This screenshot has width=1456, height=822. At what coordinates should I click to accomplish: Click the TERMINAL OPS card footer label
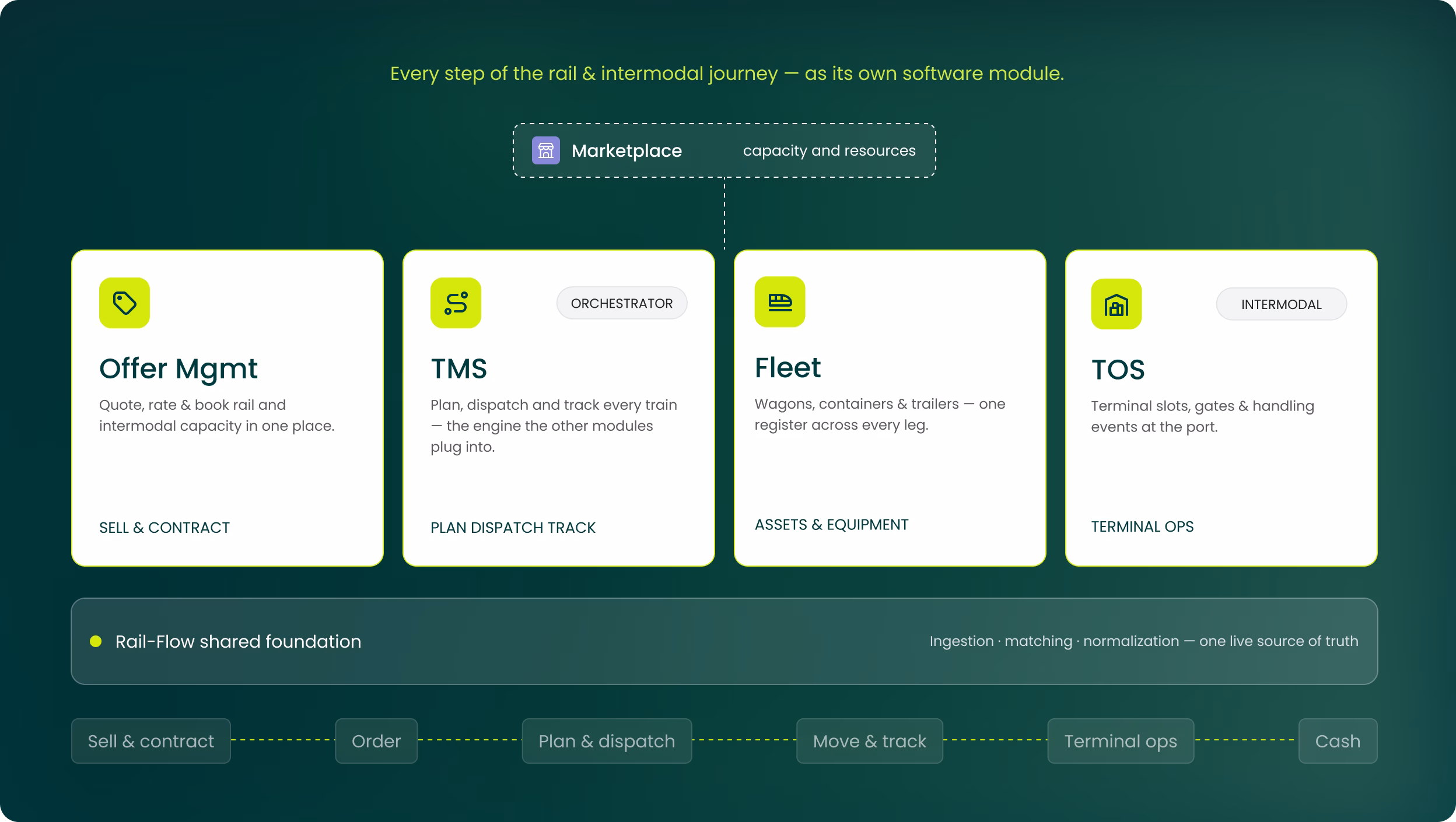pyautogui.click(x=1142, y=527)
